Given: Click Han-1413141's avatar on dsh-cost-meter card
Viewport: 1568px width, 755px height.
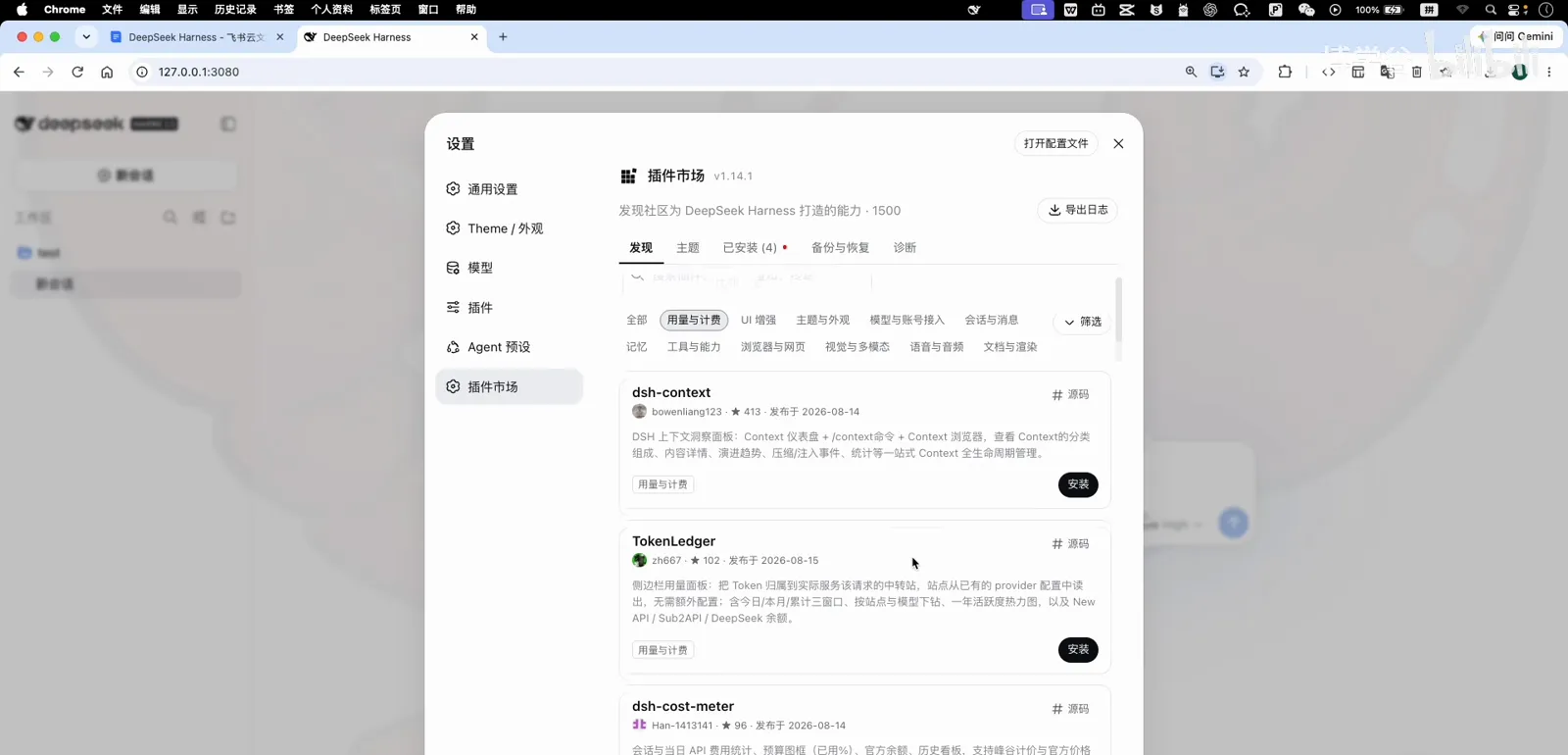Looking at the screenshot, I should [x=640, y=726].
